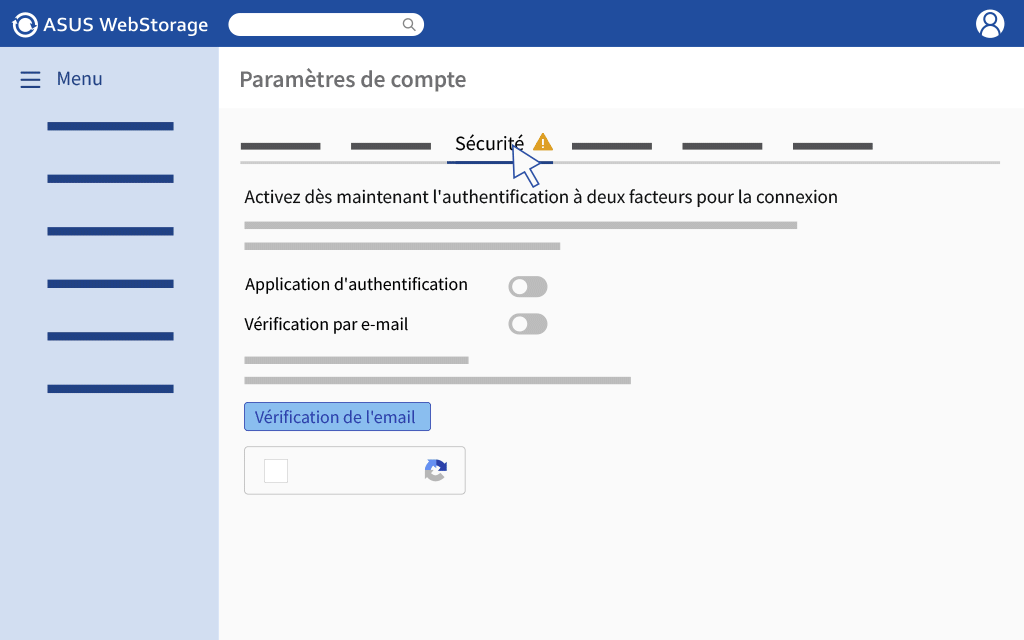This screenshot has width=1024, height=640.
Task: Toggle the hamburger Menu icon
Action: (x=30, y=80)
